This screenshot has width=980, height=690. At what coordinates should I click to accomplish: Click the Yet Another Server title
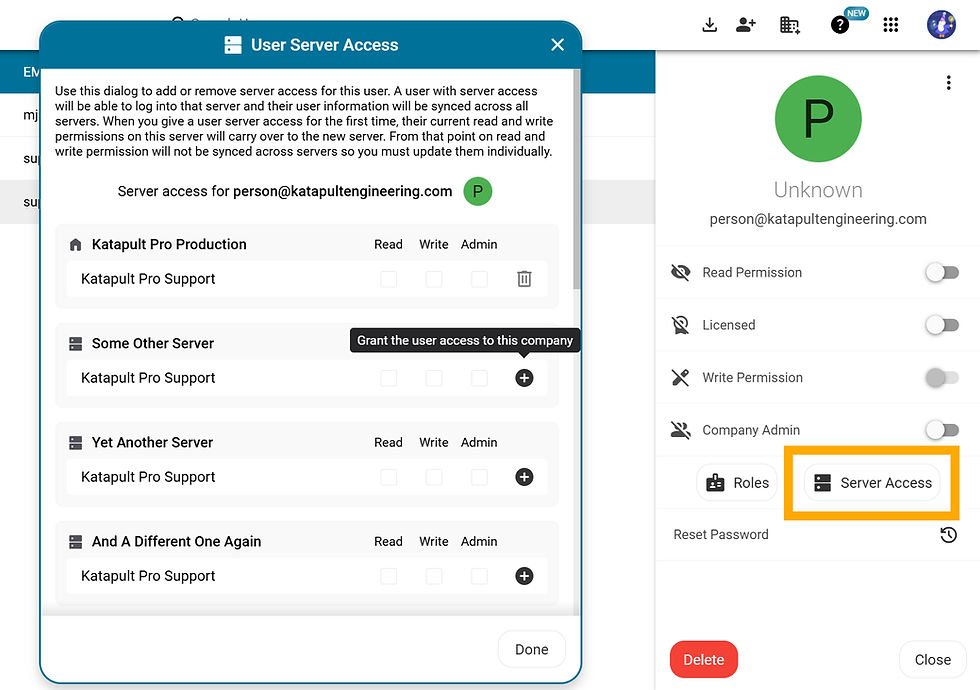click(152, 442)
